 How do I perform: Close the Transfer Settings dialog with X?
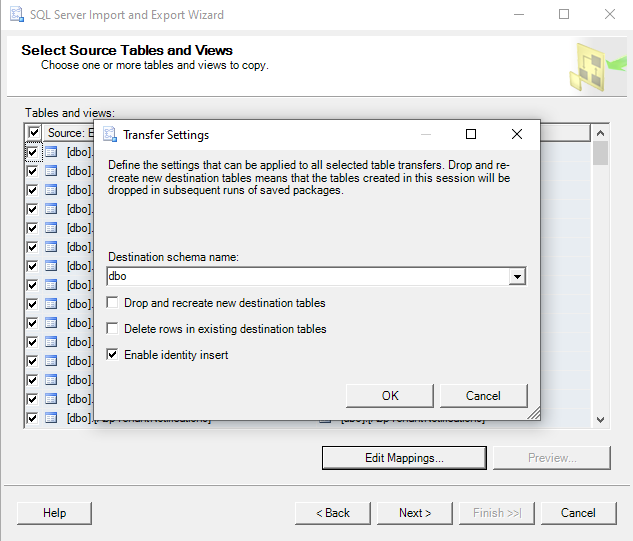517,134
